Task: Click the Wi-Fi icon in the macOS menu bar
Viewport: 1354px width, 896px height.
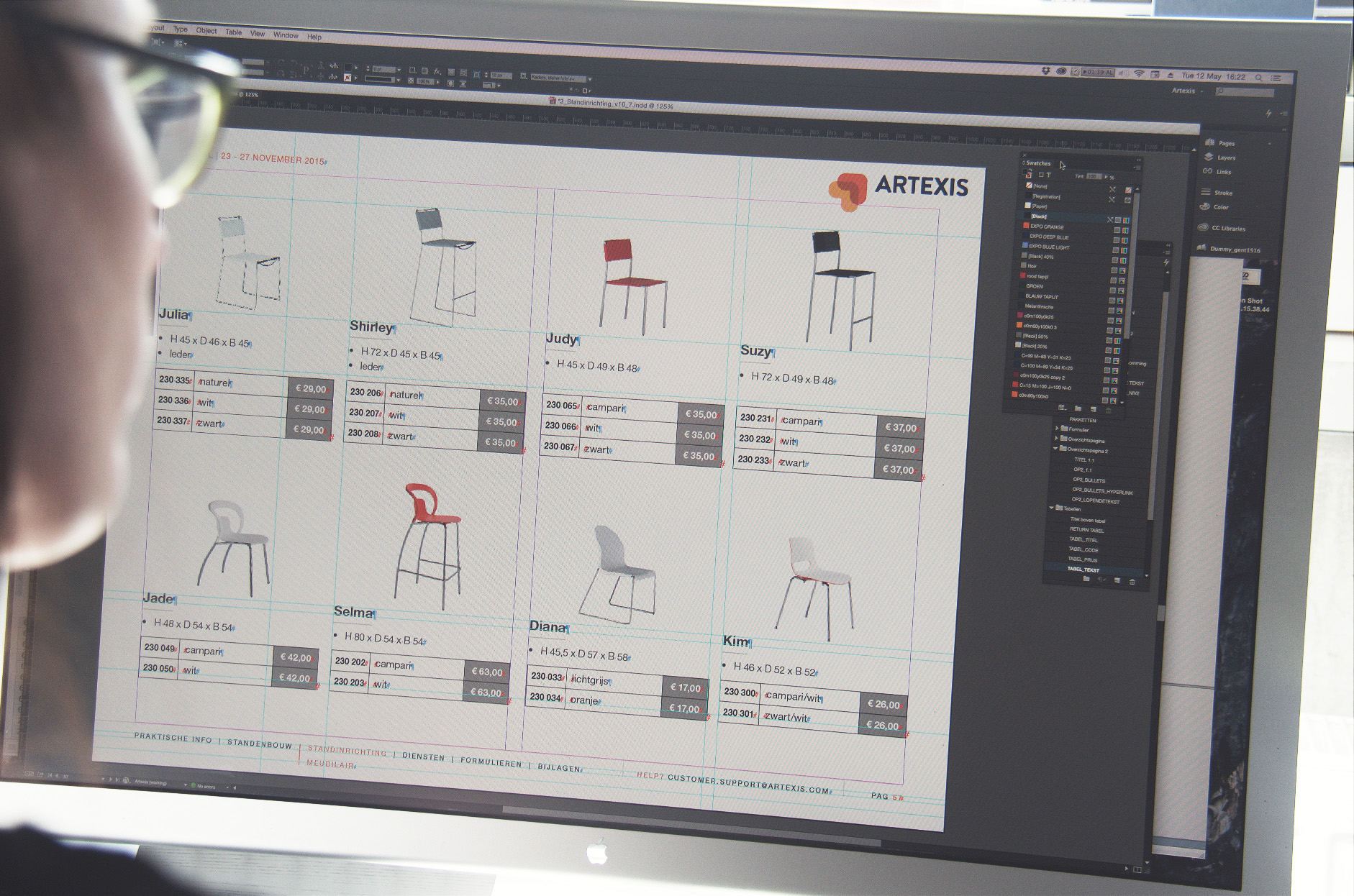Action: pyautogui.click(x=1139, y=74)
